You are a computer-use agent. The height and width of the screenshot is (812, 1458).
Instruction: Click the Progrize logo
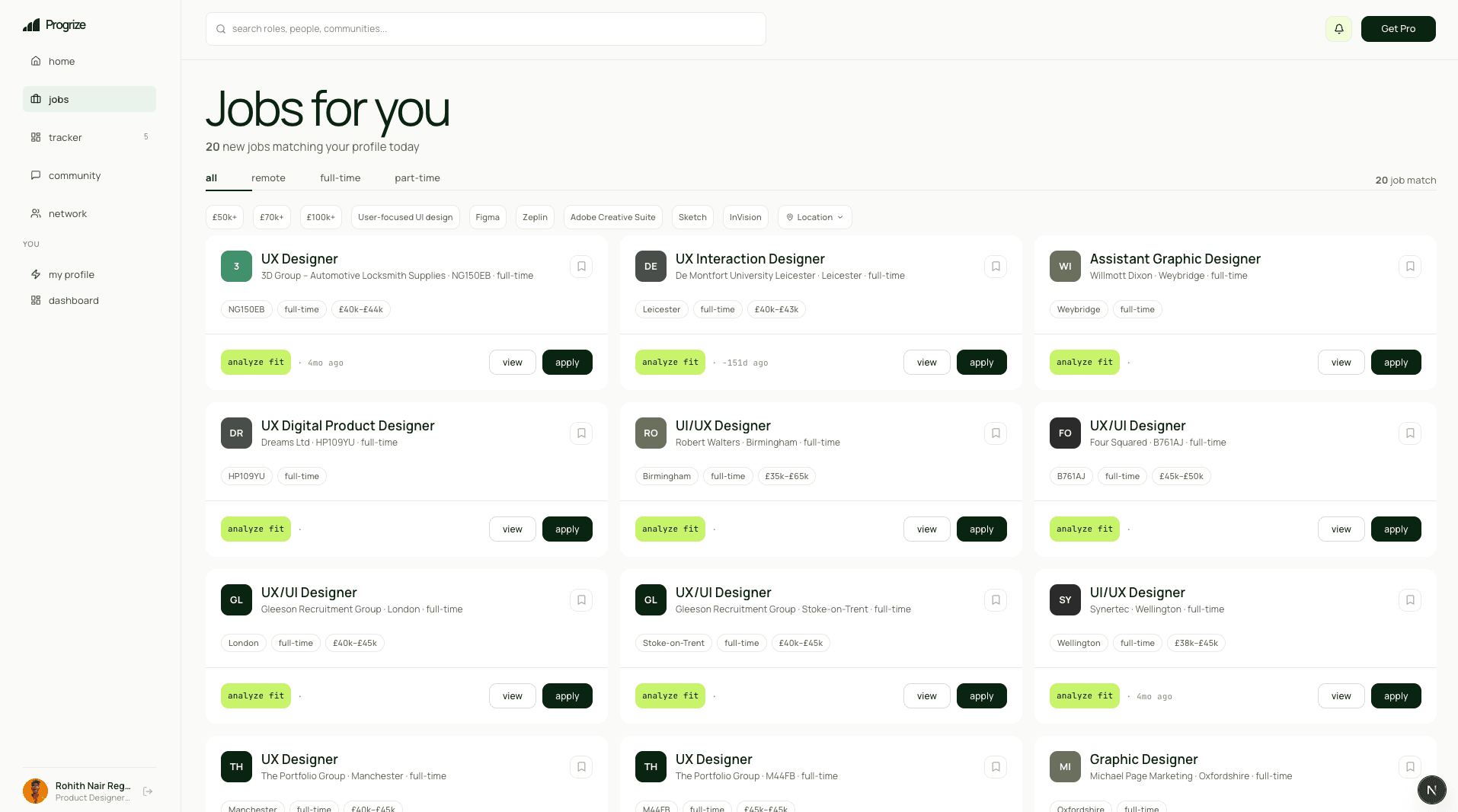tap(54, 25)
